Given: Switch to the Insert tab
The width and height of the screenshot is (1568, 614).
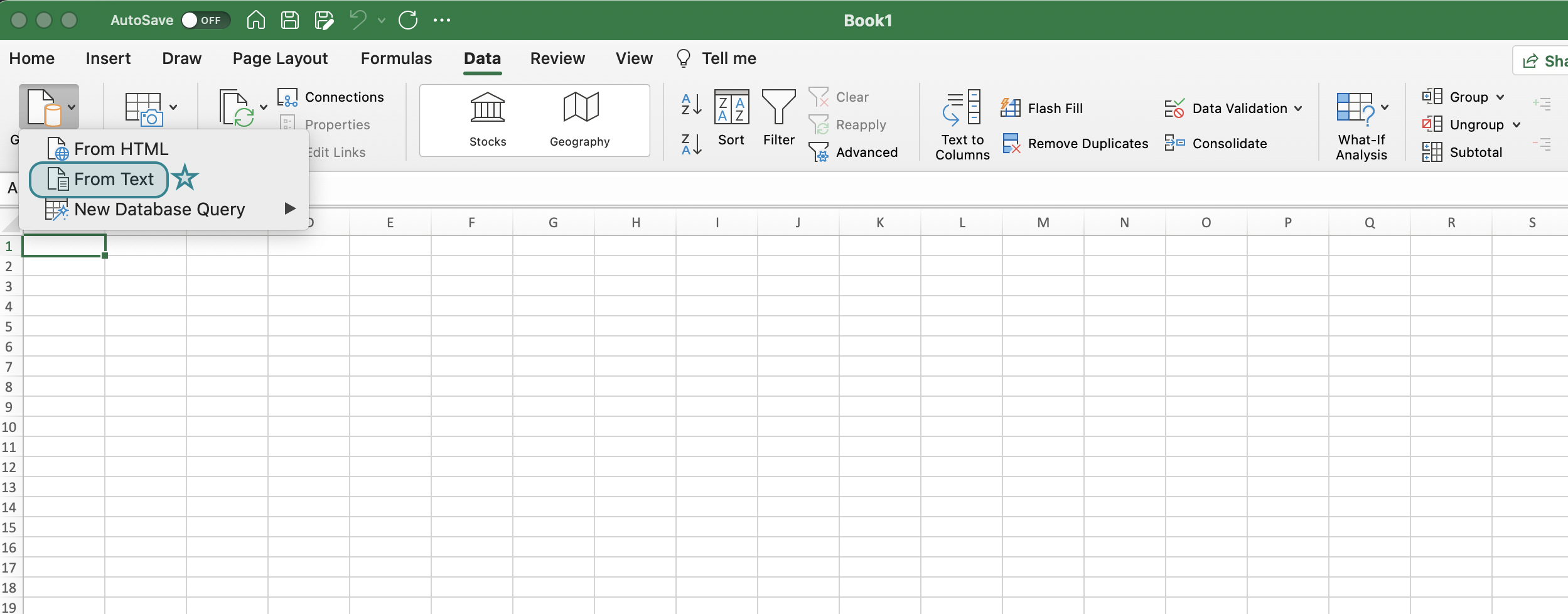Looking at the screenshot, I should point(108,58).
